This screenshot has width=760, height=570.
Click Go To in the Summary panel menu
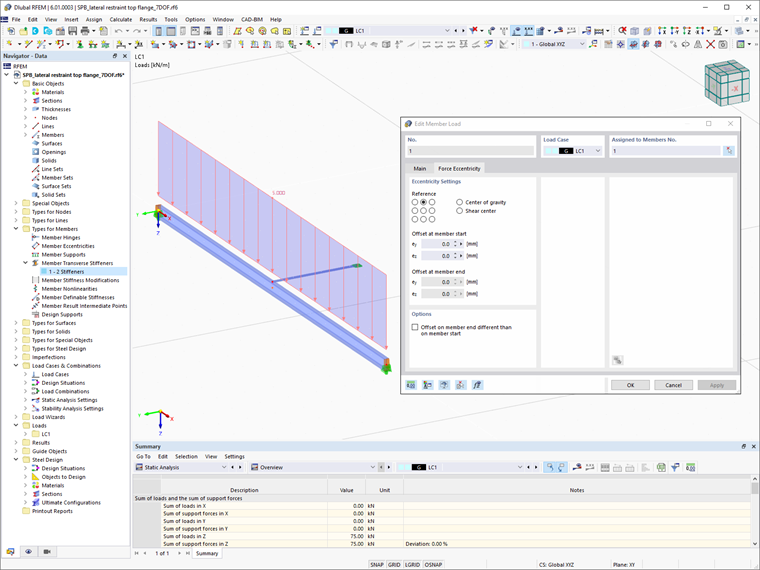143,457
